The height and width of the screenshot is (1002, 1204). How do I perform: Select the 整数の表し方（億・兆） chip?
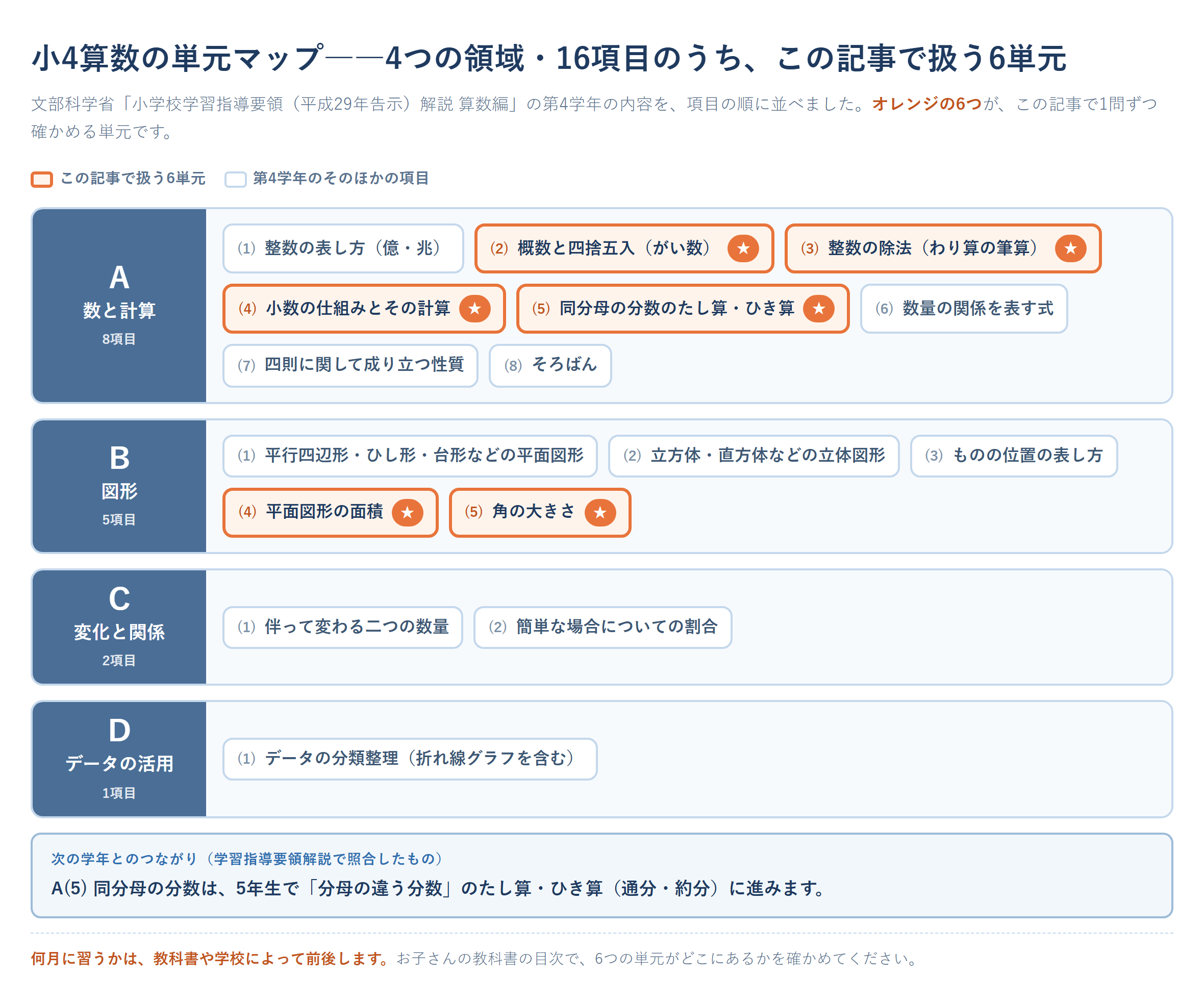[x=343, y=248]
